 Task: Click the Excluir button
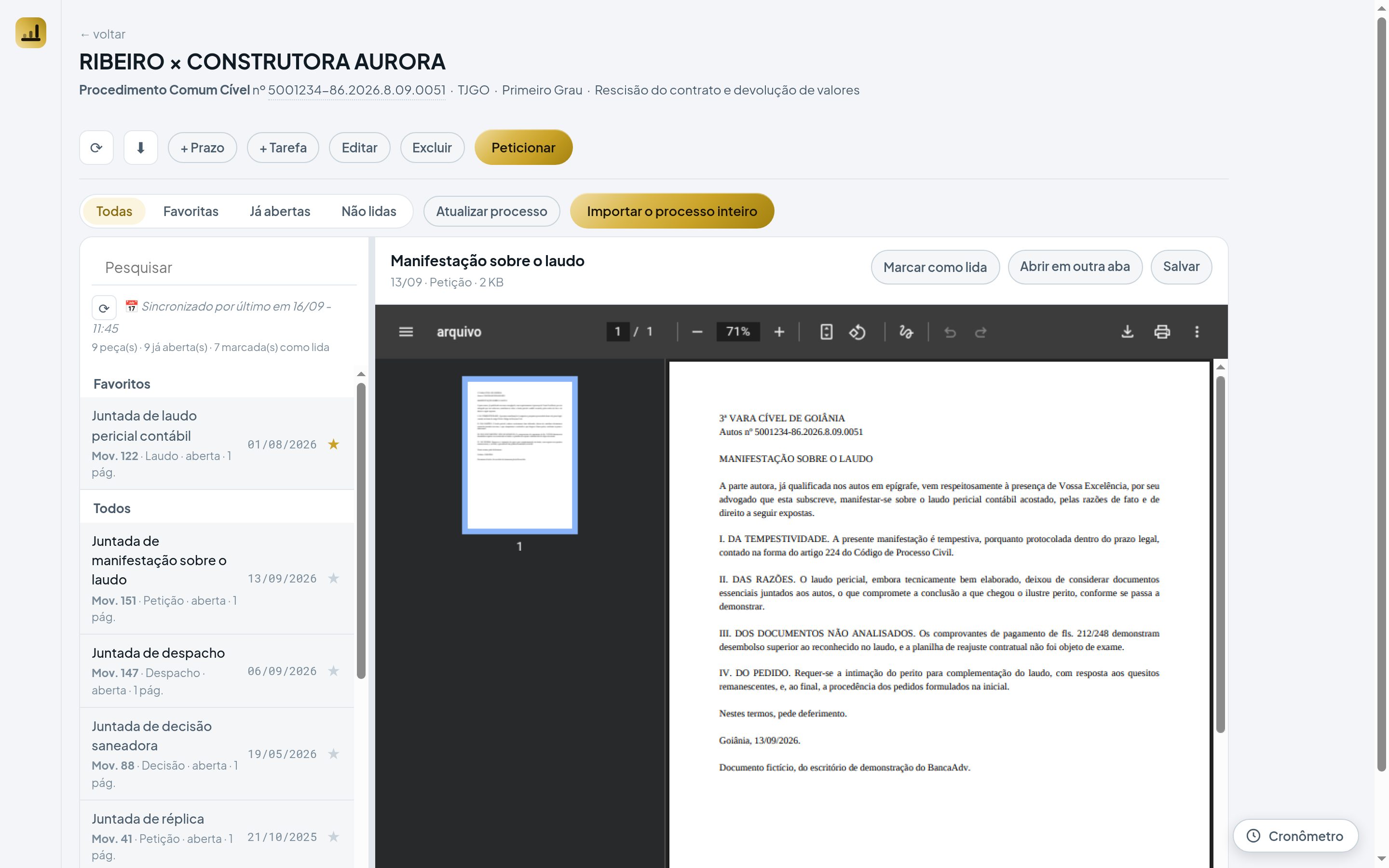(x=432, y=148)
